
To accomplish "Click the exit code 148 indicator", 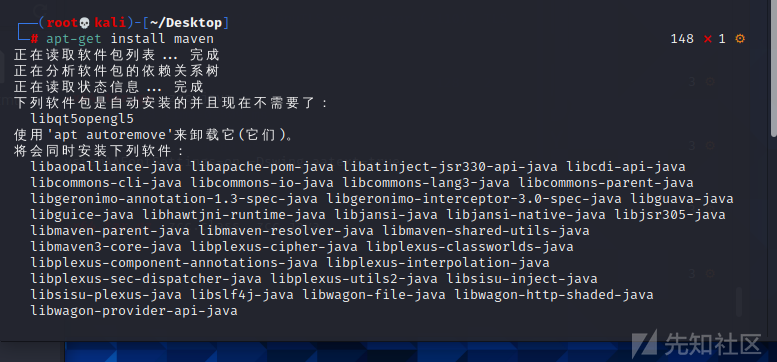I will (682, 39).
